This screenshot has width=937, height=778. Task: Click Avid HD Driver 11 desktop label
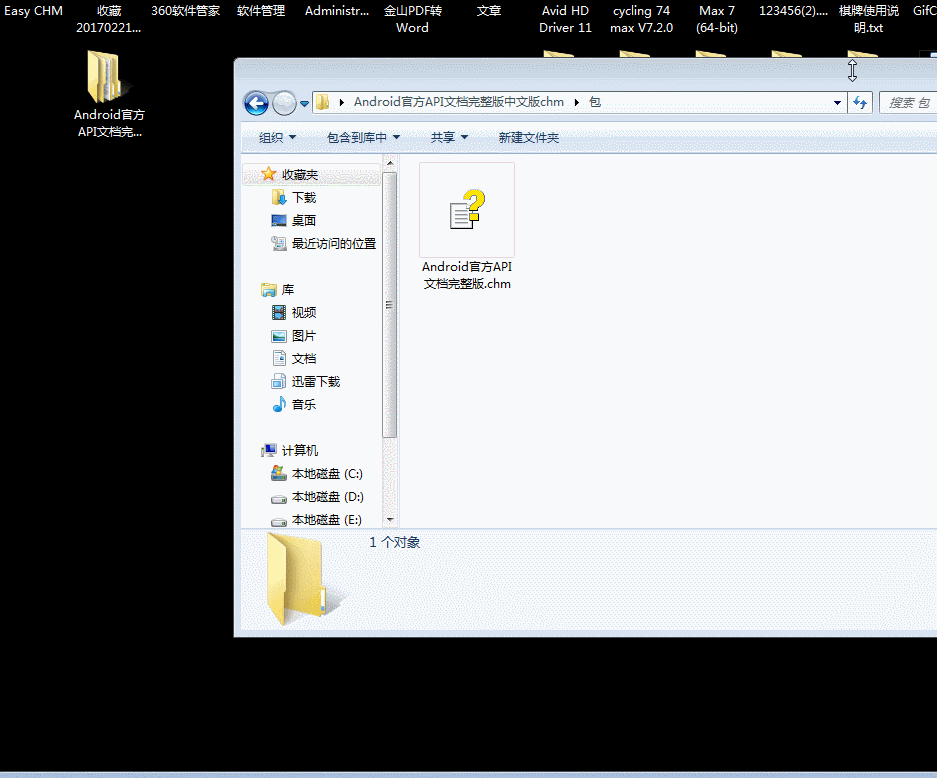565,19
